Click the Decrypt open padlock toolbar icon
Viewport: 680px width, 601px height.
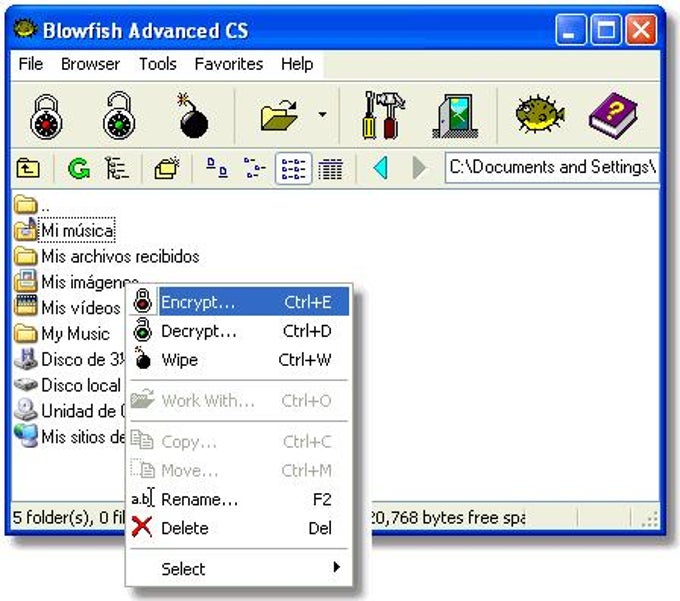coord(119,116)
